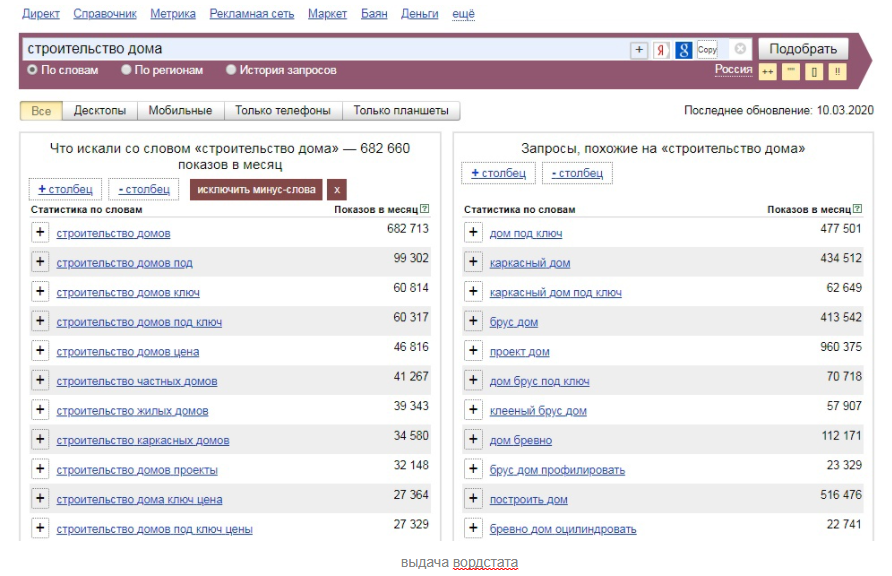Add column with right + столбец
This screenshot has height=576, width=892.
(x=498, y=173)
